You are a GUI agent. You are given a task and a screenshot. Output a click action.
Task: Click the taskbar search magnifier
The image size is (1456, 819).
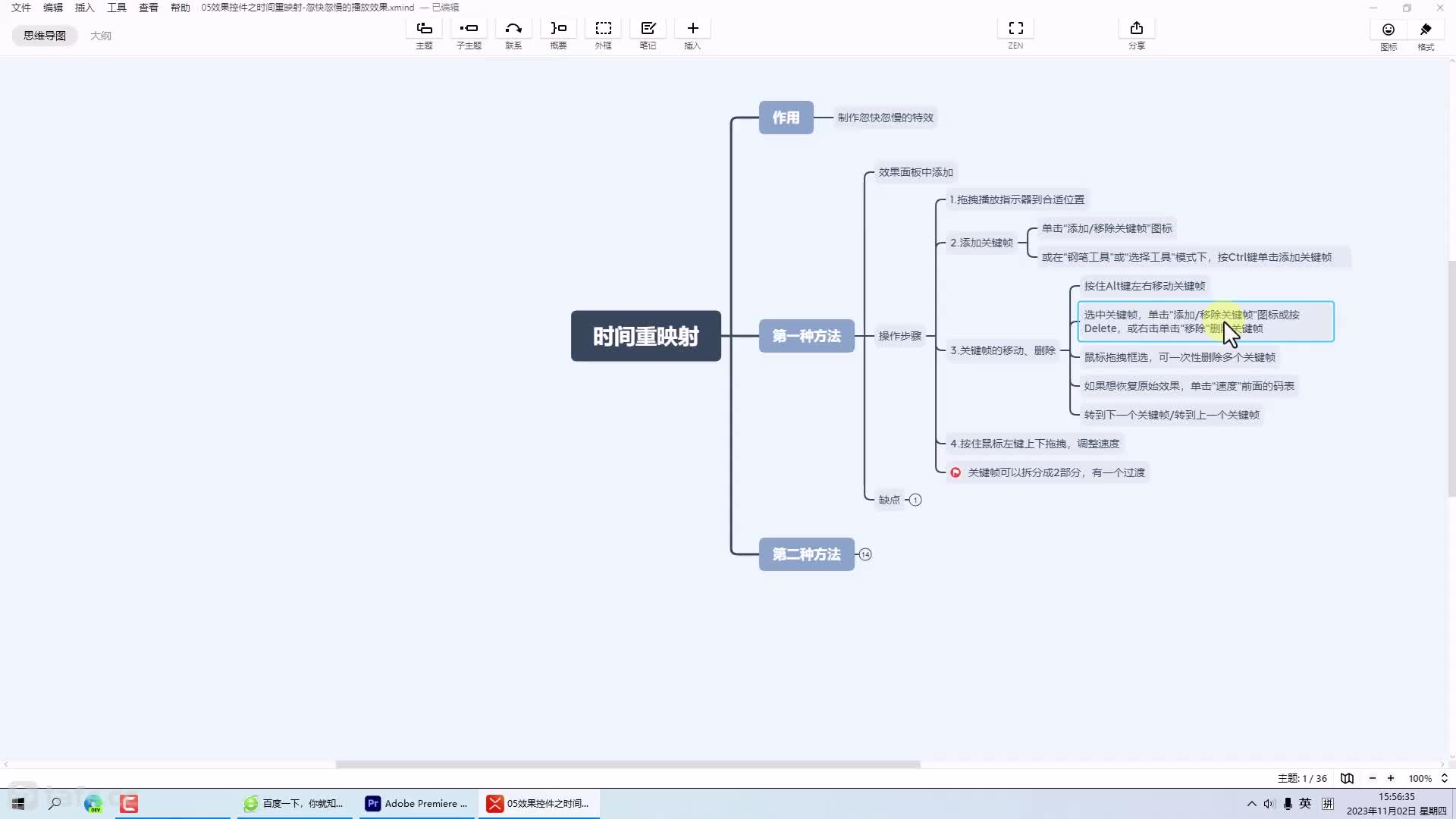[55, 803]
